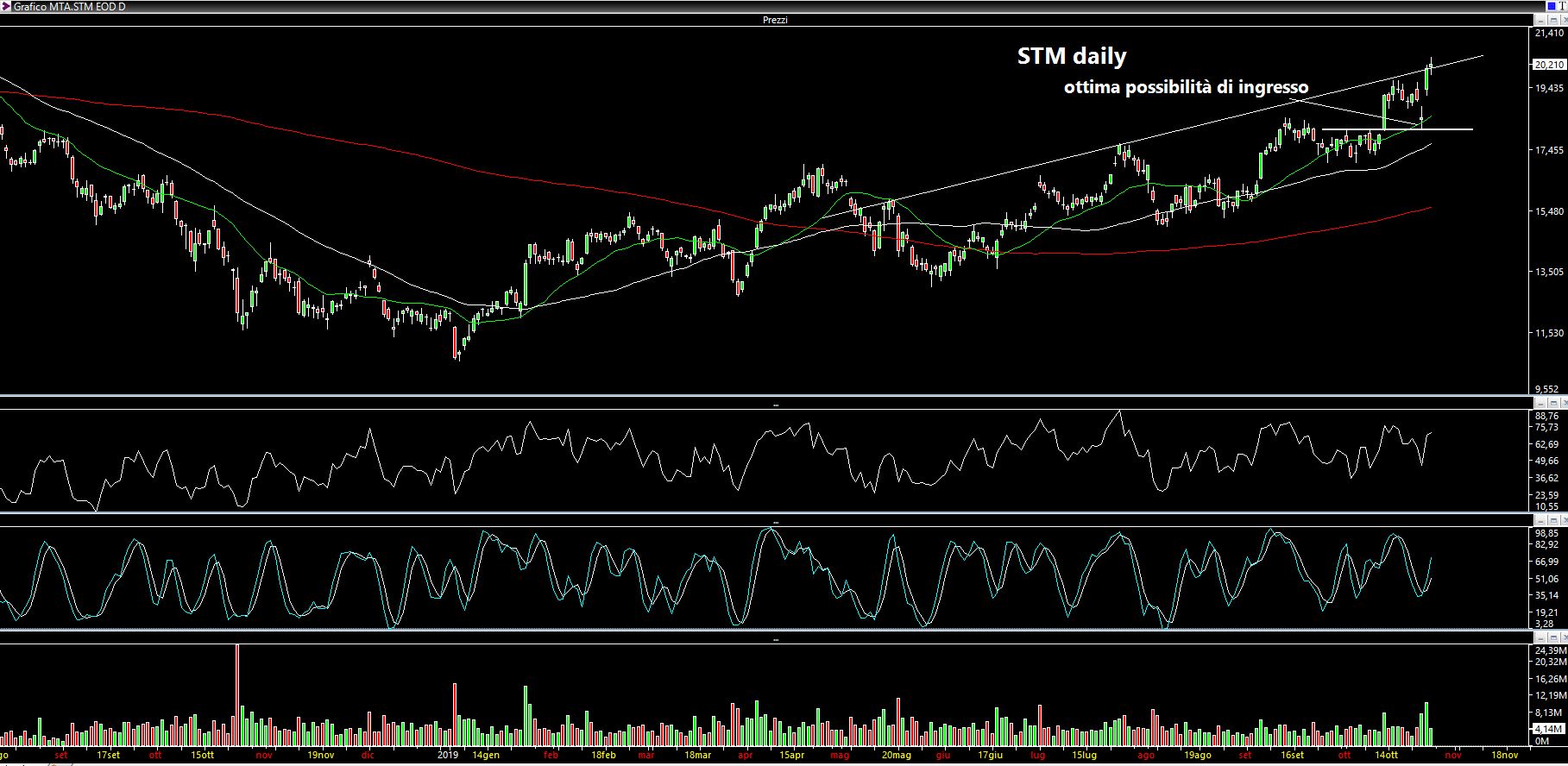Image resolution: width=1568 pixels, height=766 pixels.
Task: Click the 35,14 stochastic axis value
Action: [x=1547, y=595]
